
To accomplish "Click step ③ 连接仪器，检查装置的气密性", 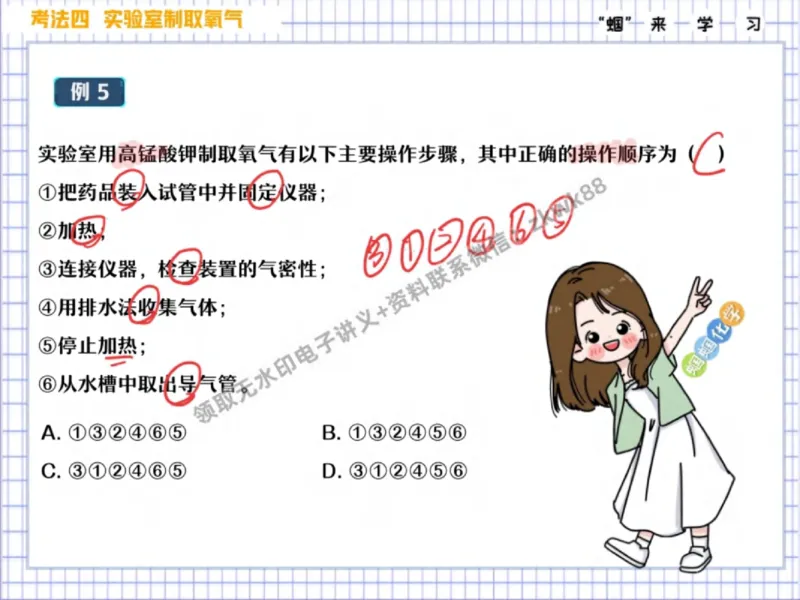I will tap(182, 269).
